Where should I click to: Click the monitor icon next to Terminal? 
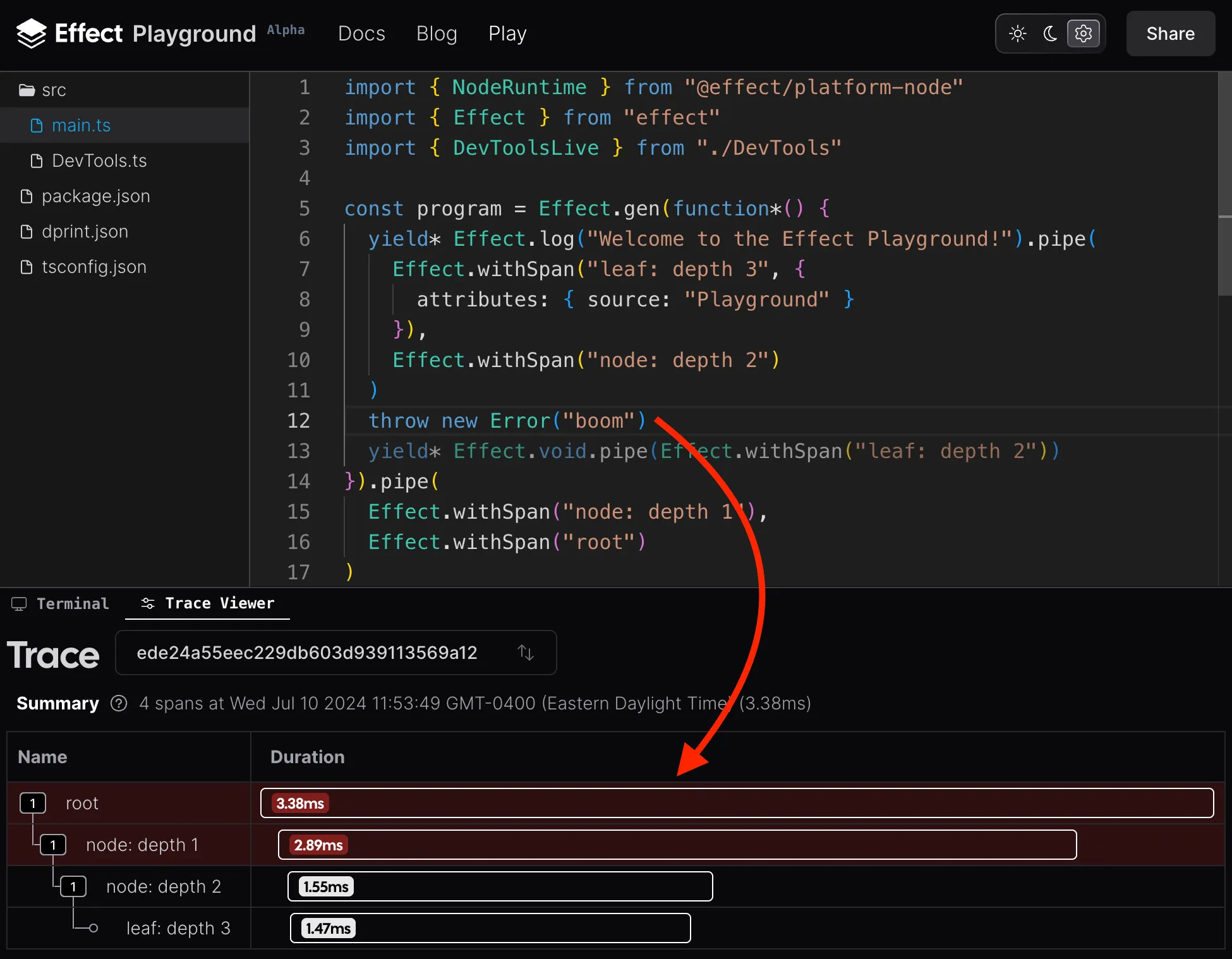click(18, 604)
